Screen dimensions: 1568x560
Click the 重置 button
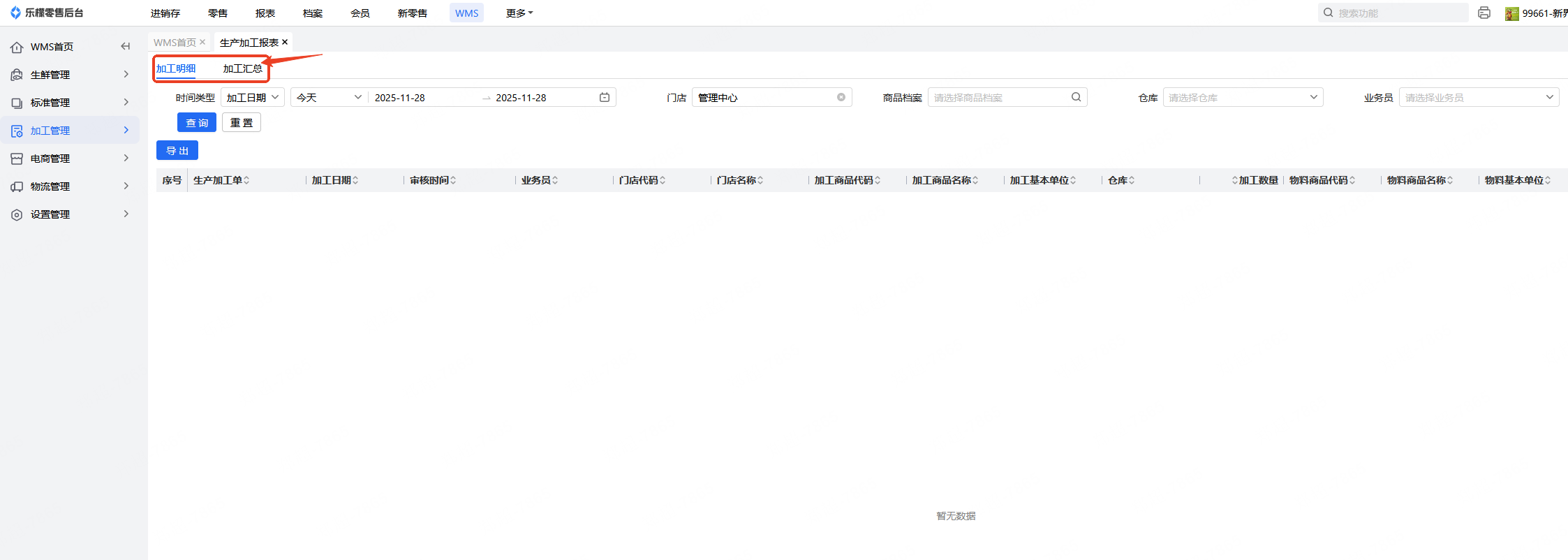point(242,122)
